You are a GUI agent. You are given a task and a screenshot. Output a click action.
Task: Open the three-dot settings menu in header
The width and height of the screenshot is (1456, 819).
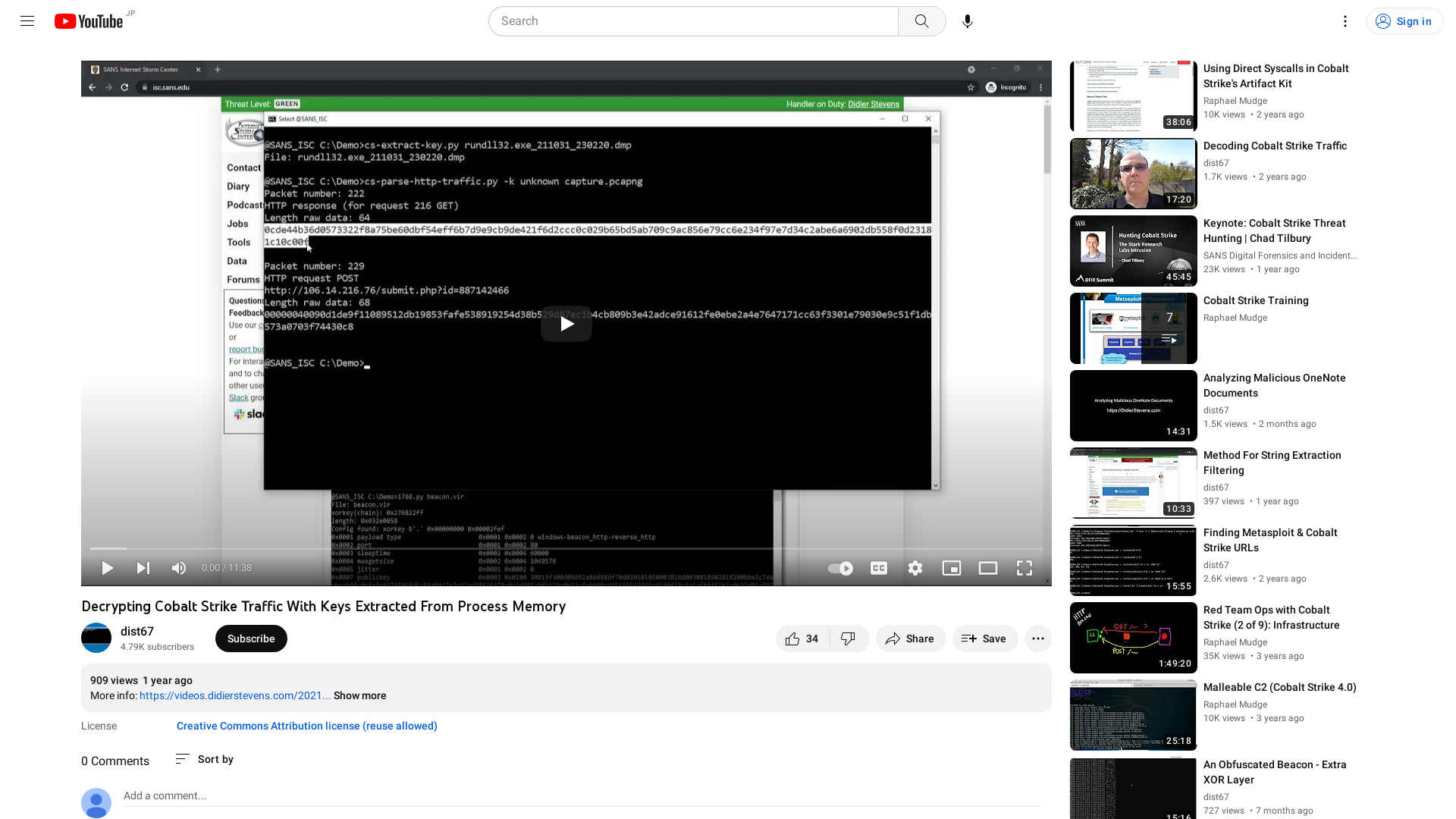tap(1345, 21)
